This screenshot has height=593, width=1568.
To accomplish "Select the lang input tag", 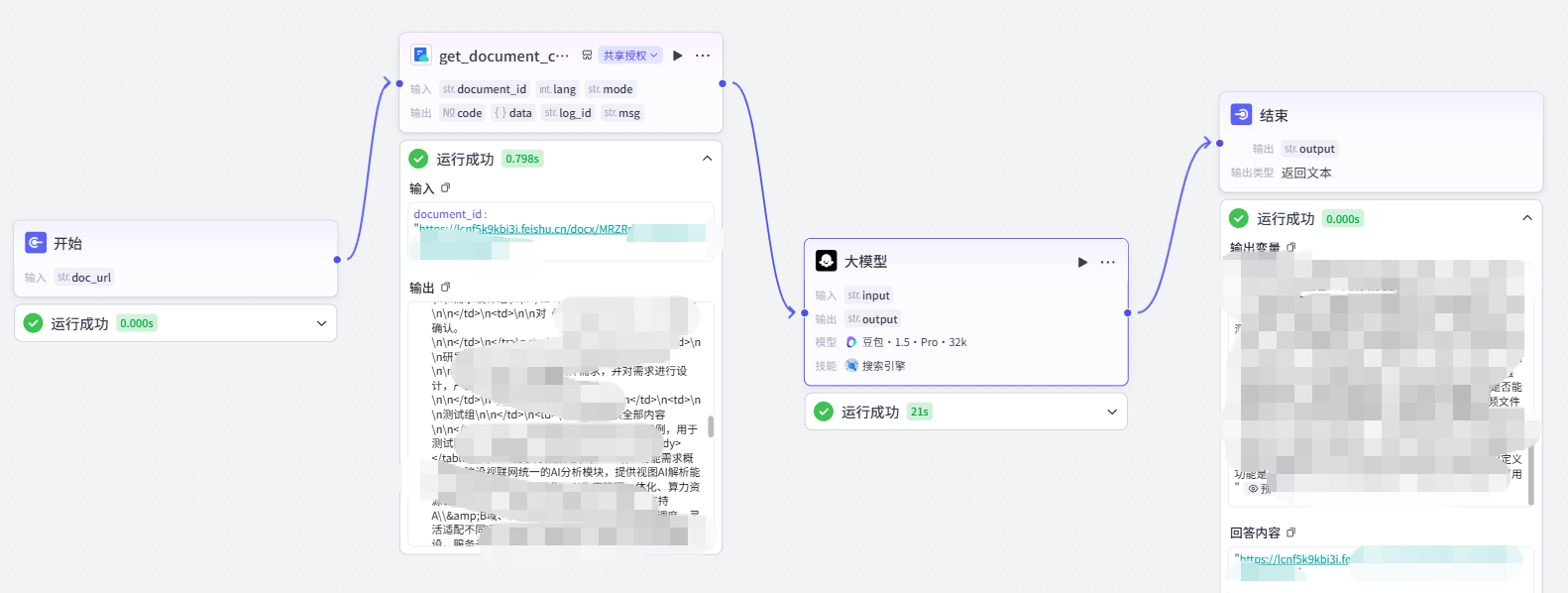I will [558, 89].
